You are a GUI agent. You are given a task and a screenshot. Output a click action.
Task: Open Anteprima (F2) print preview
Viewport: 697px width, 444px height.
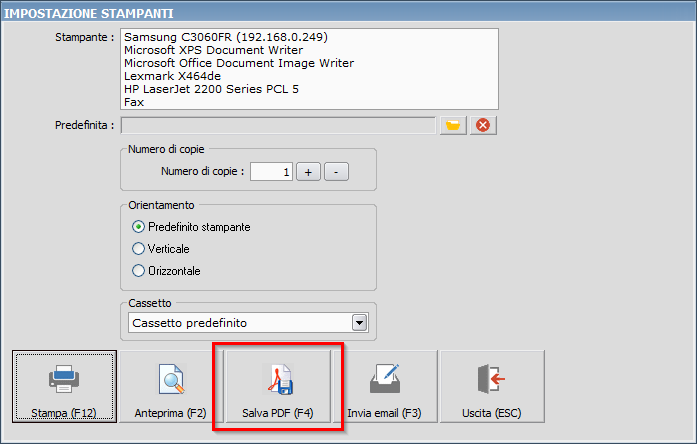pos(171,386)
